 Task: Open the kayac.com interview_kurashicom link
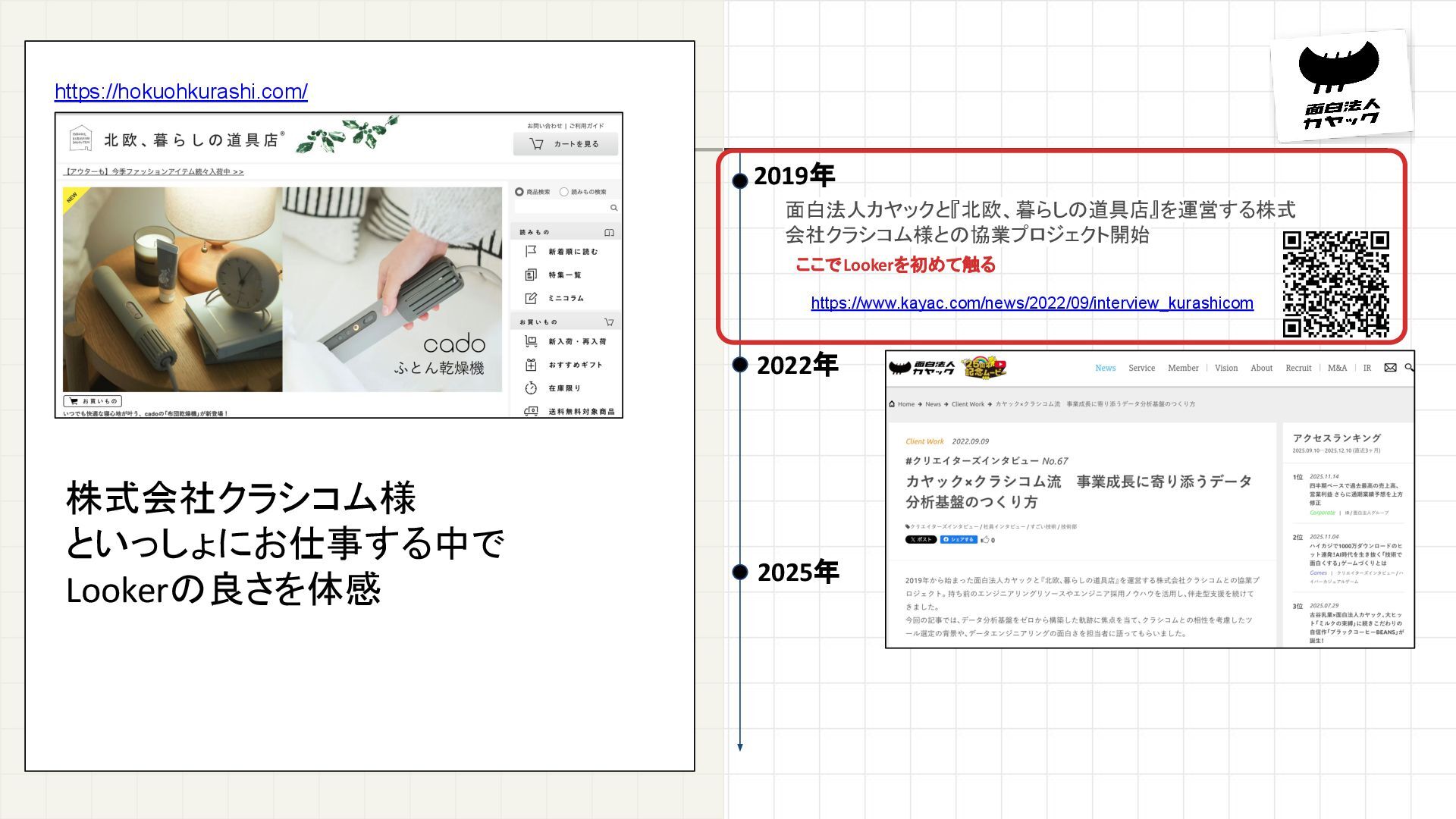[1031, 303]
